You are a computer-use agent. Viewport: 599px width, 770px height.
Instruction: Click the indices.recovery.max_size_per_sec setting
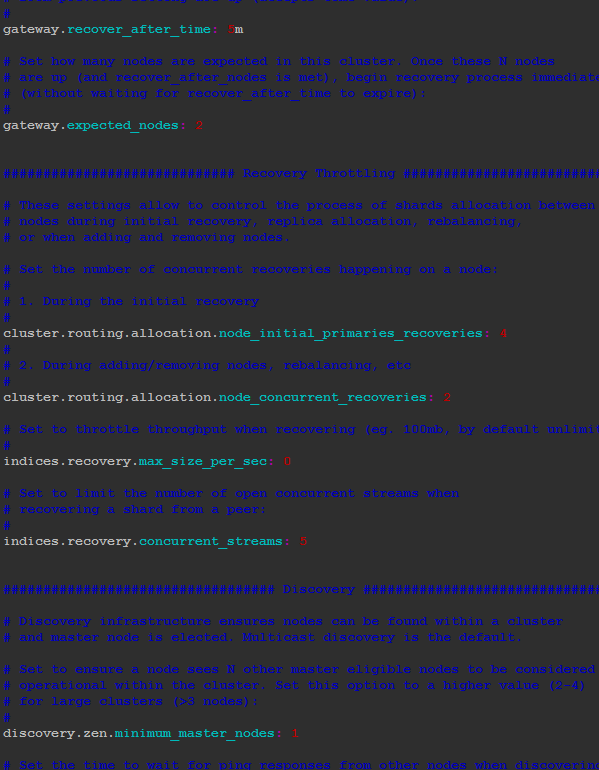click(135, 462)
